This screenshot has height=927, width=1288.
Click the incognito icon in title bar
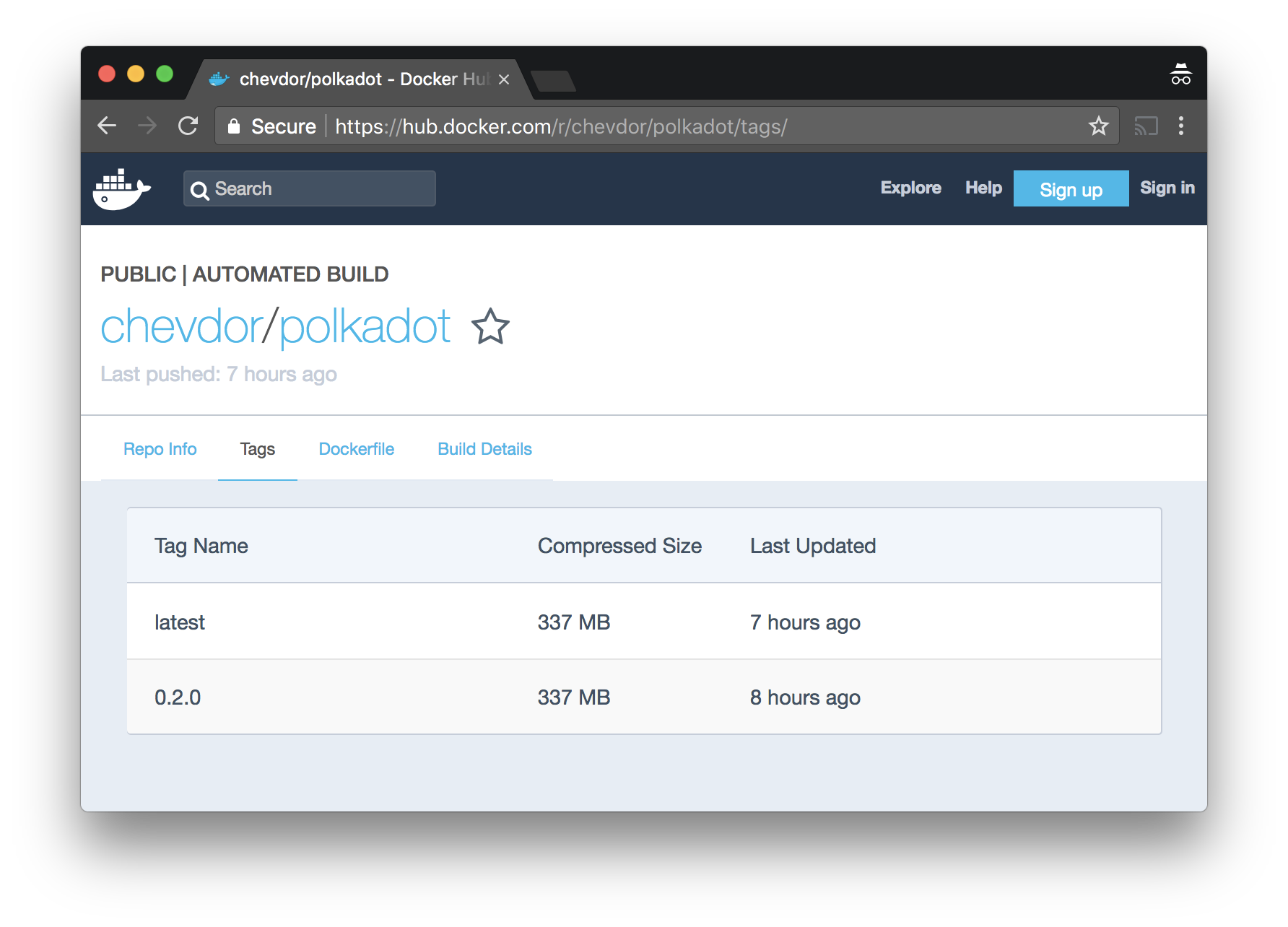click(1181, 74)
